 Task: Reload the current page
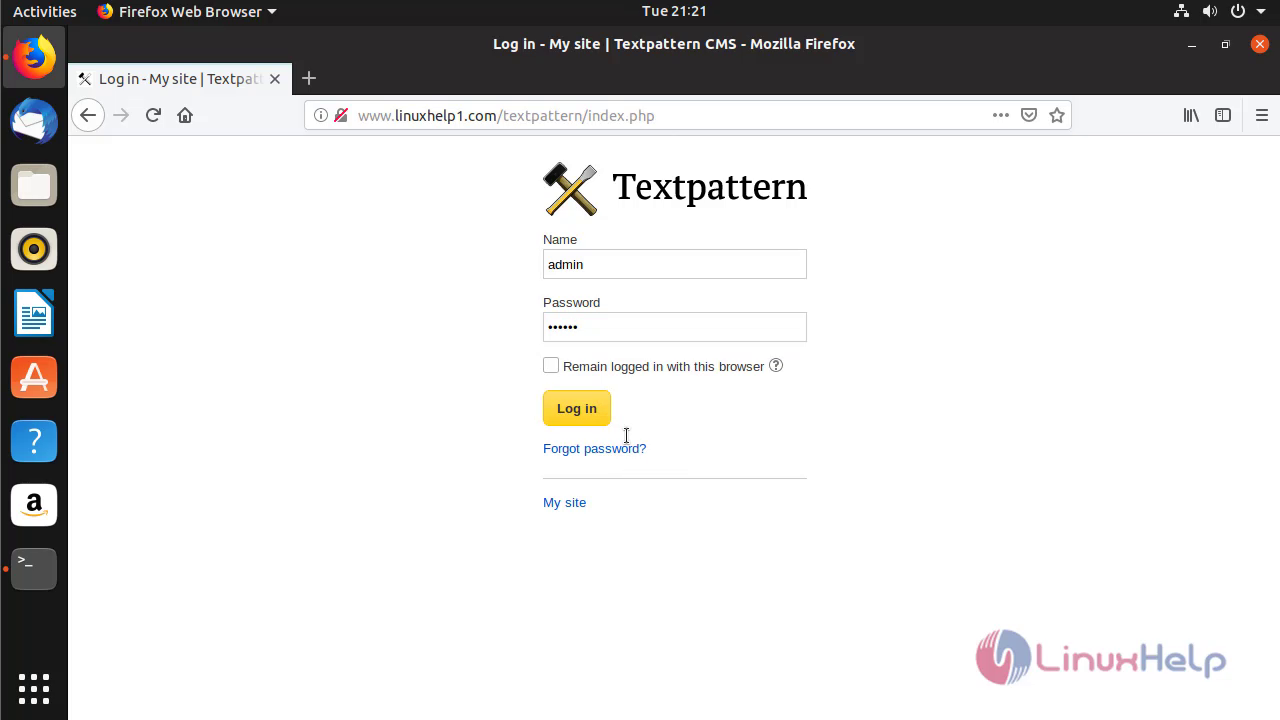153,115
